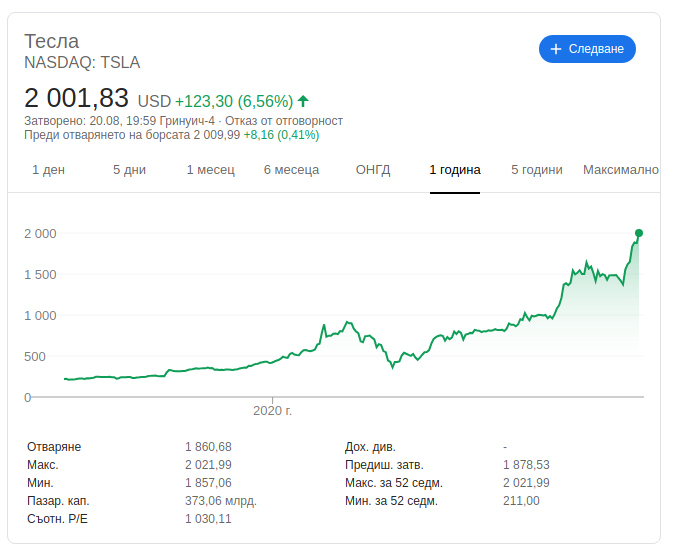Click the plus icon in Следване button
Image resolution: width=675 pixels, height=558 pixels.
(556, 49)
